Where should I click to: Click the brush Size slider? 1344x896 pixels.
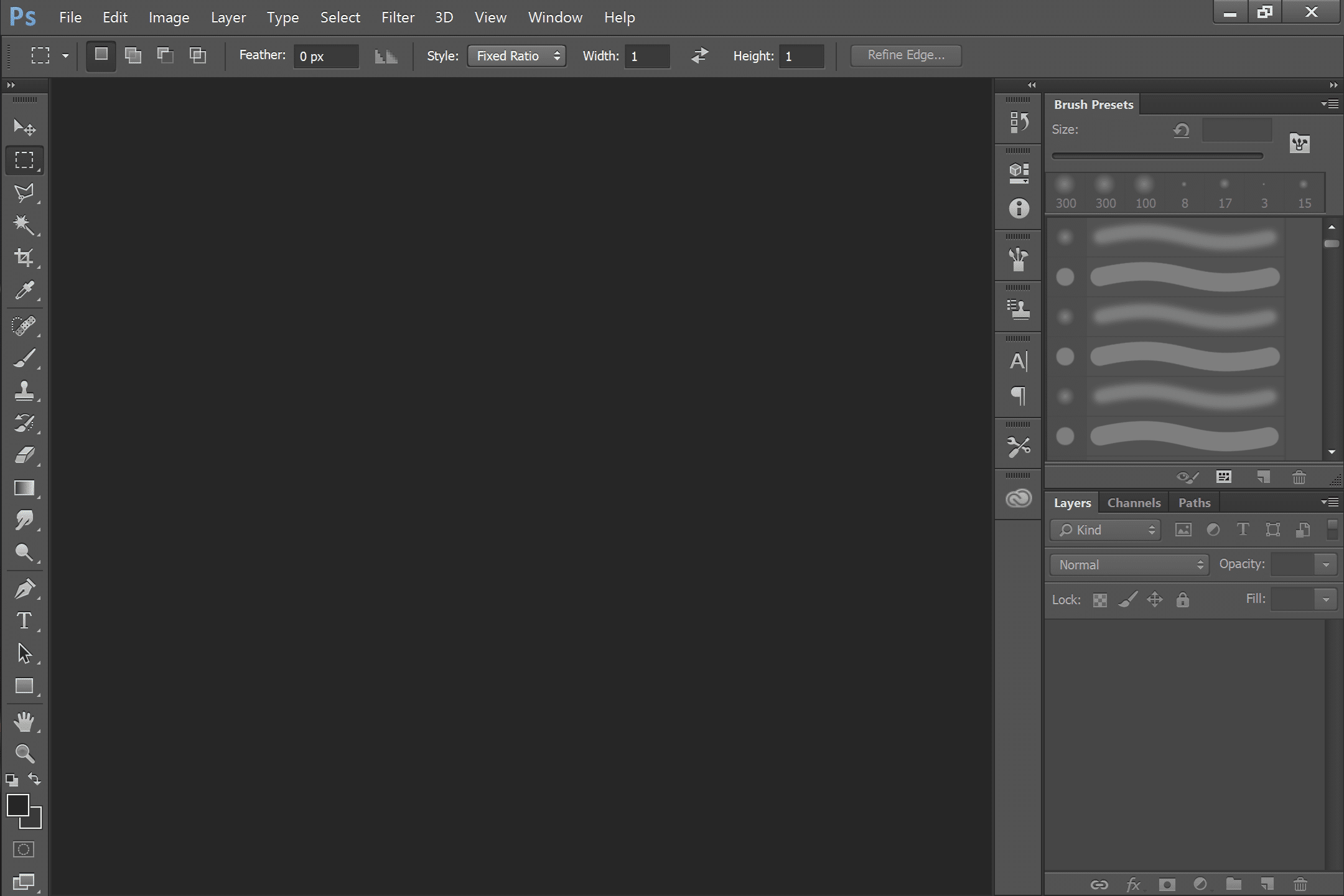pos(1157,156)
